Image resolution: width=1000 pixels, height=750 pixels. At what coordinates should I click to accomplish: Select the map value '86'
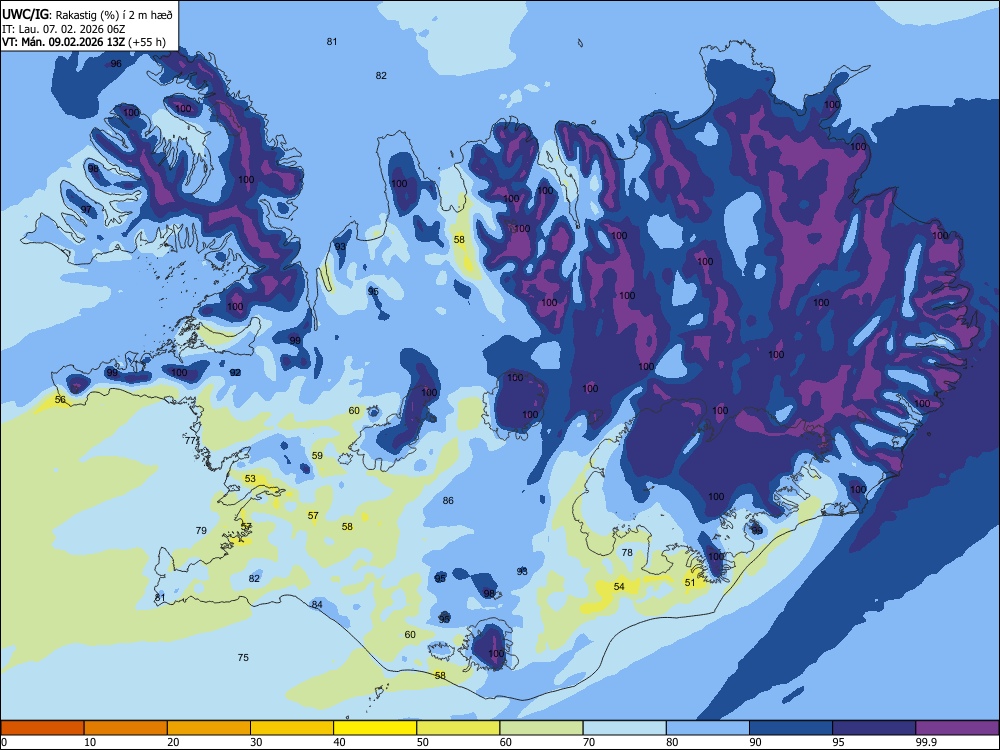pos(448,501)
